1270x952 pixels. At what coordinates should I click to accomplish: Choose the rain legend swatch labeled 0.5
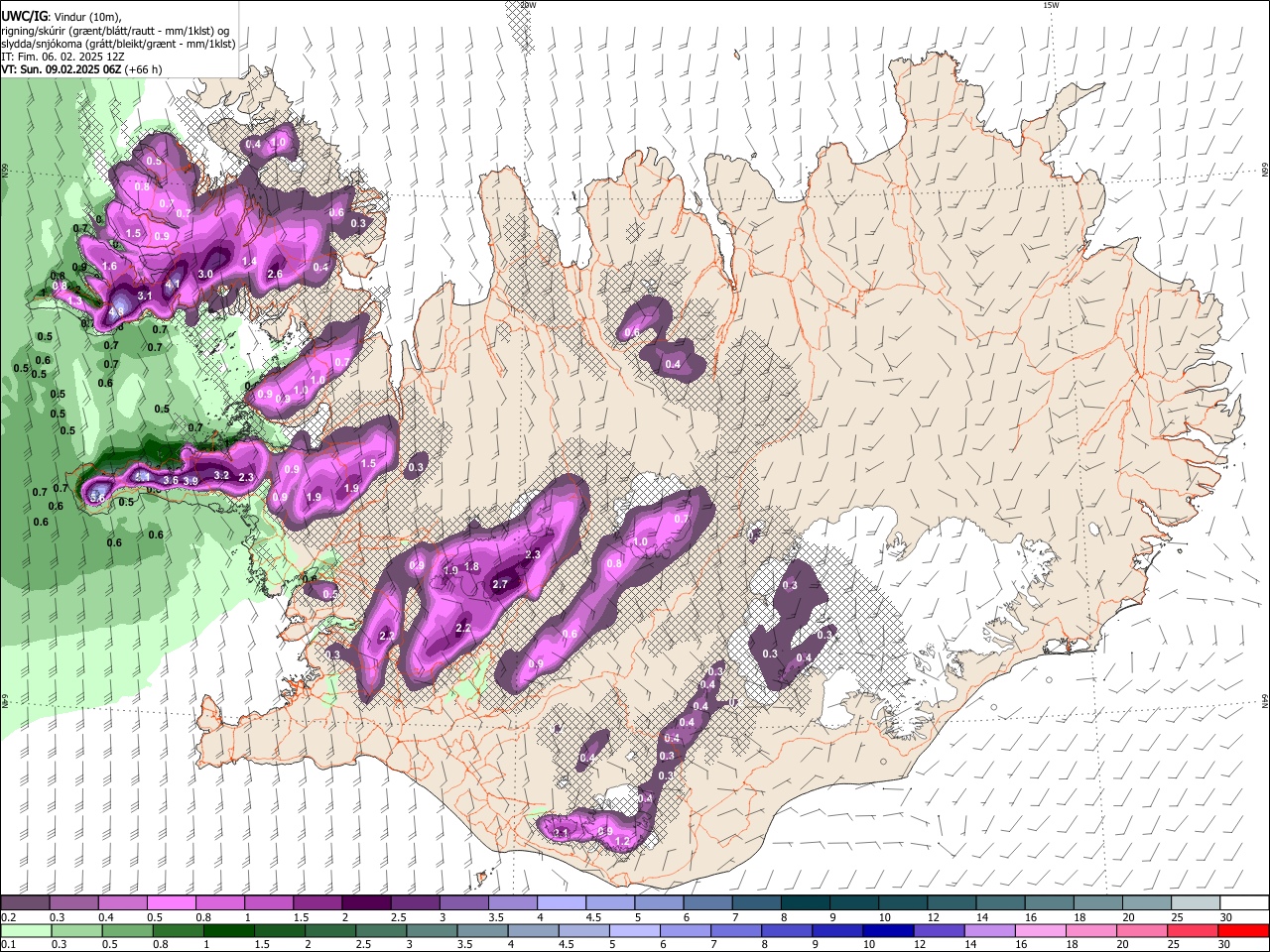click(x=126, y=931)
